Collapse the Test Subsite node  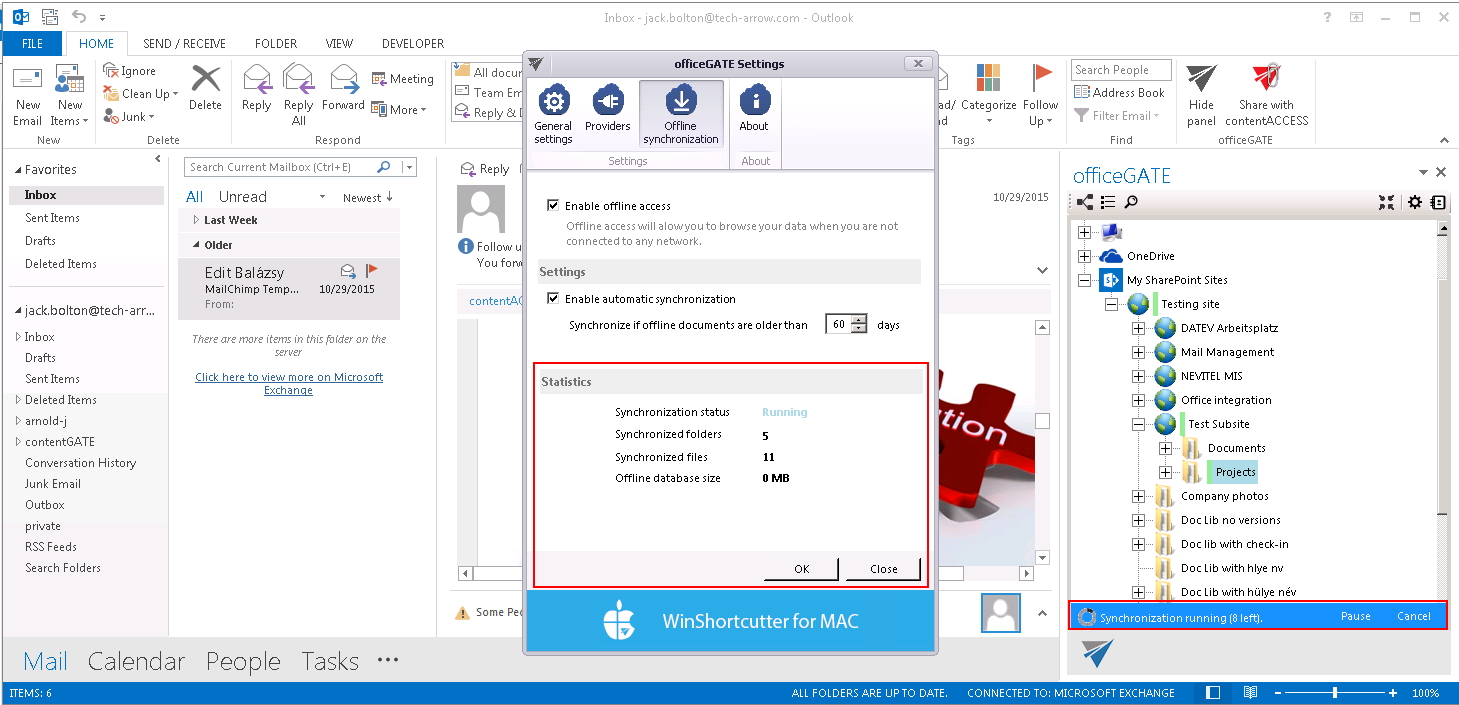click(1138, 424)
